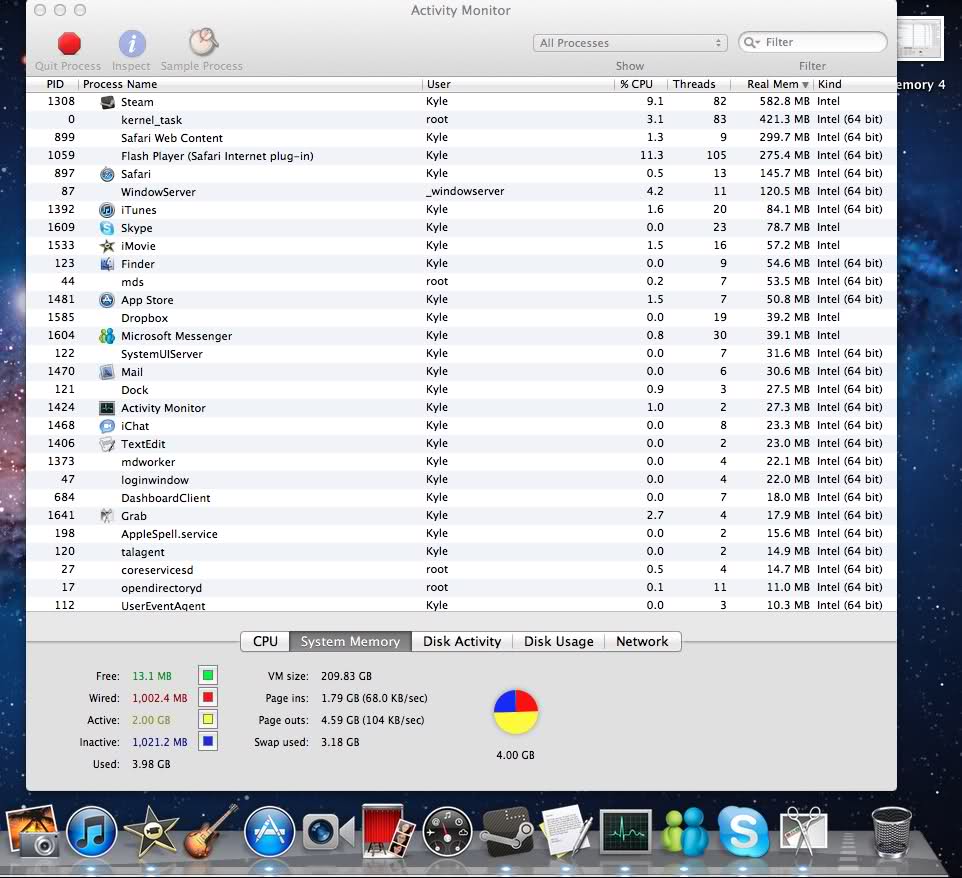
Task: Select the opendirectoryd process row
Action: point(461,588)
